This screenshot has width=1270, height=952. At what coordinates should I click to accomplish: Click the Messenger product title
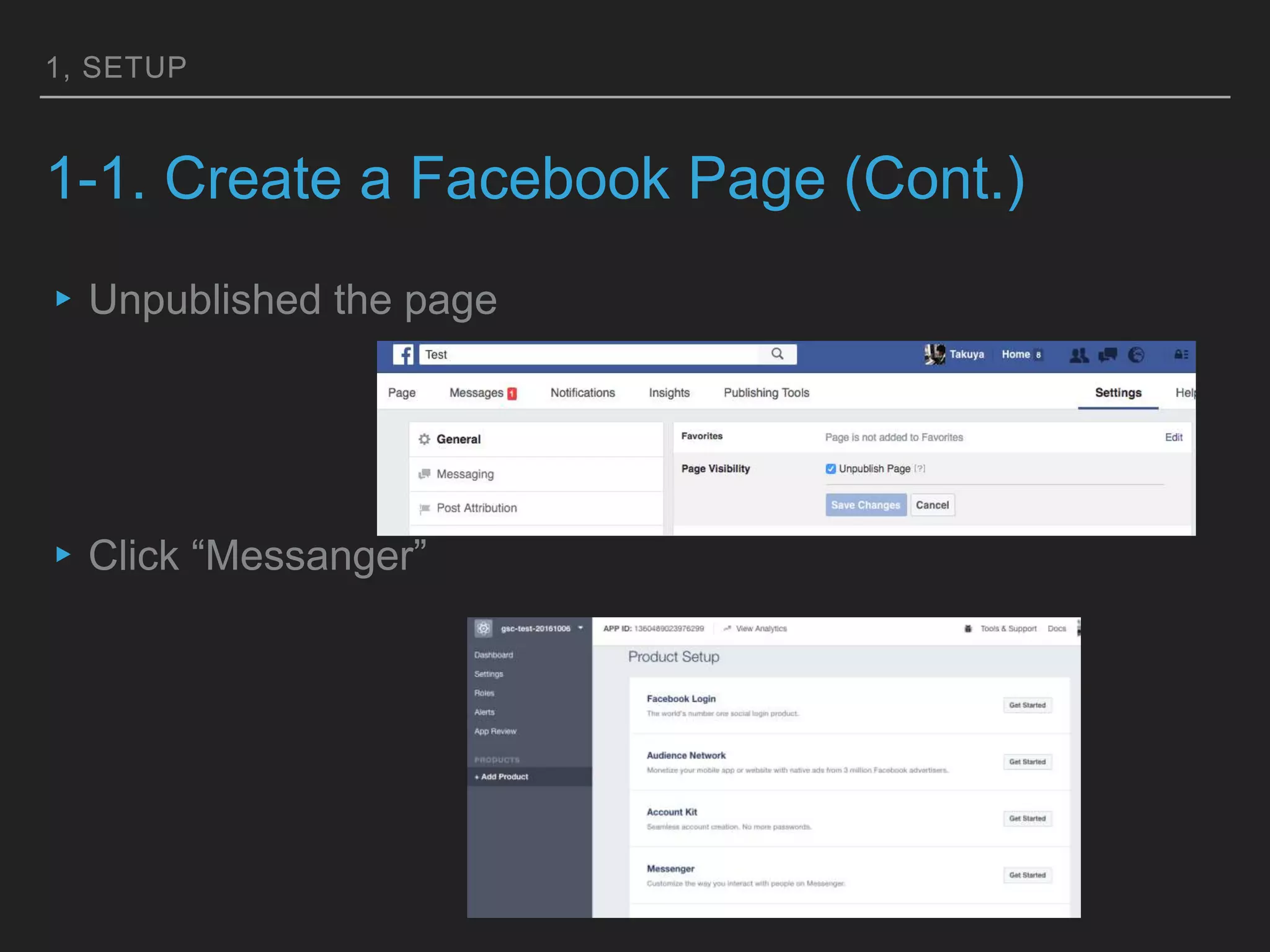pos(670,869)
